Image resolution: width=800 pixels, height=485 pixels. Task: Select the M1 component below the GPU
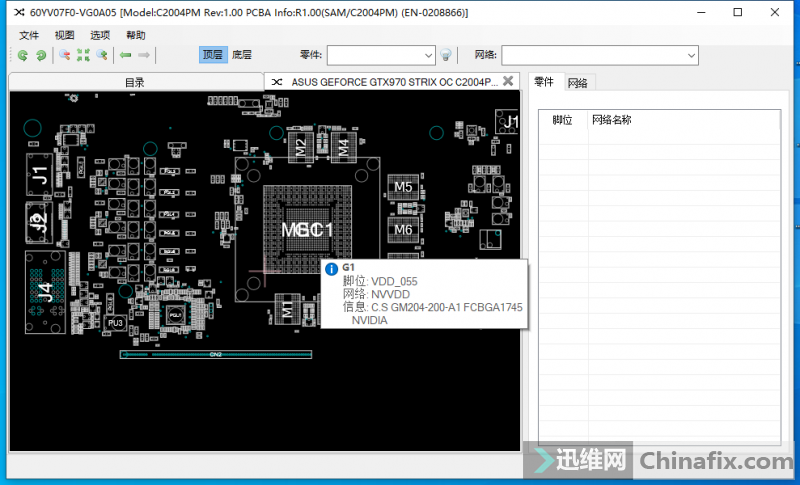(x=287, y=309)
